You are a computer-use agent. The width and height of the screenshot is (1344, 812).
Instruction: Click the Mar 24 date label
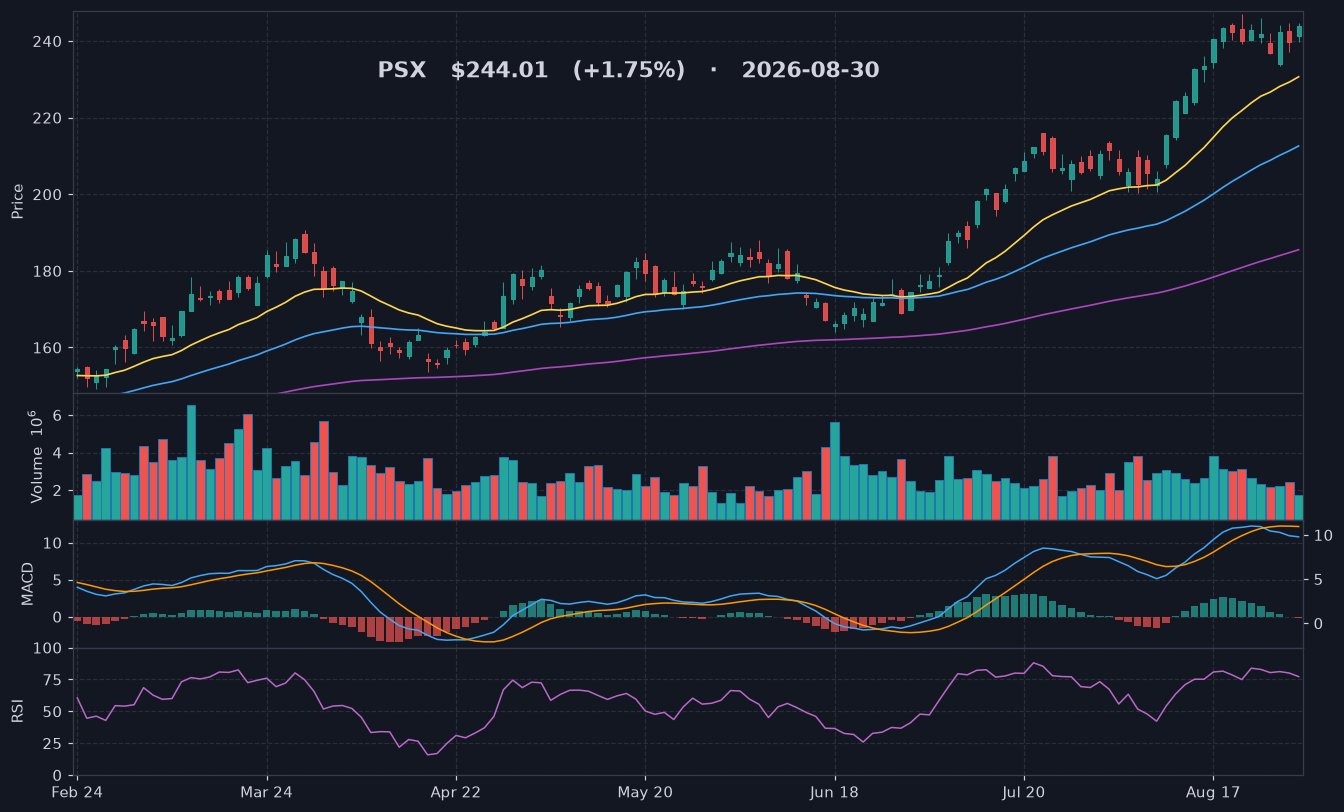[267, 792]
